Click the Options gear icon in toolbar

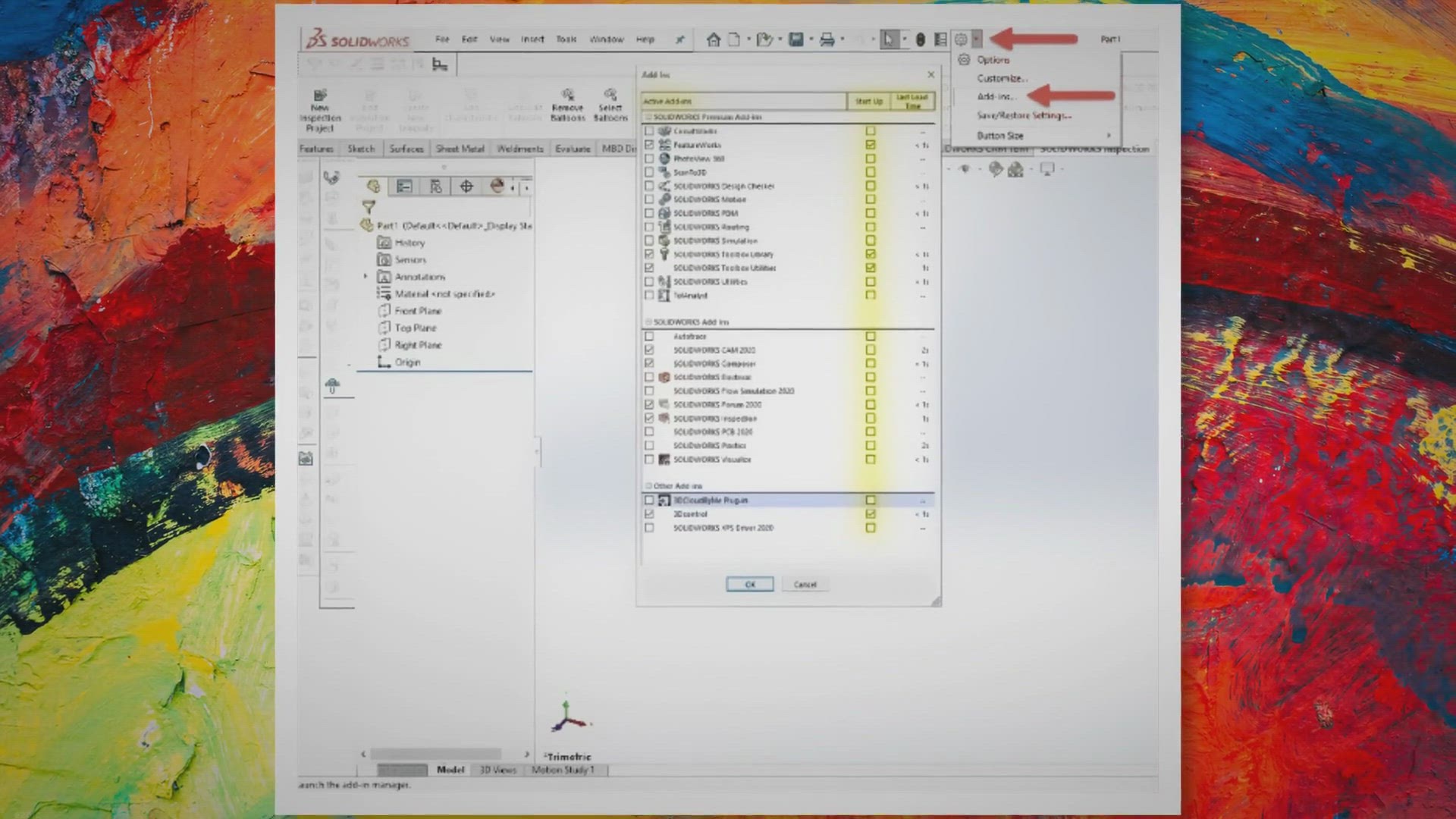click(x=961, y=39)
